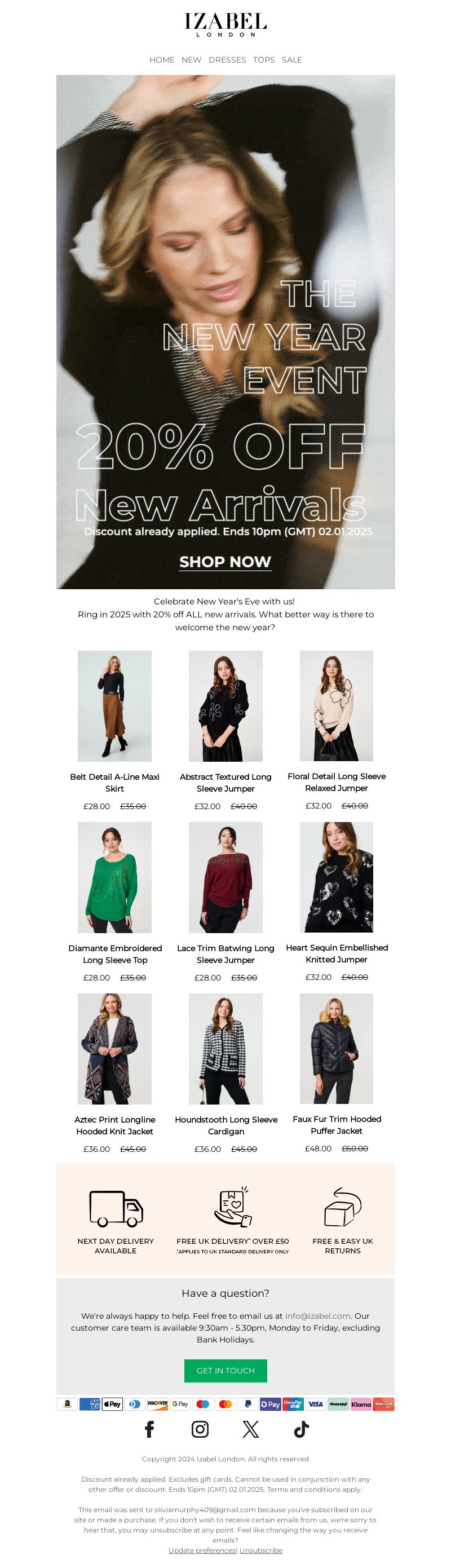Click the GET IN TOUCH button
The width and height of the screenshot is (451, 1568).
pos(226,1371)
